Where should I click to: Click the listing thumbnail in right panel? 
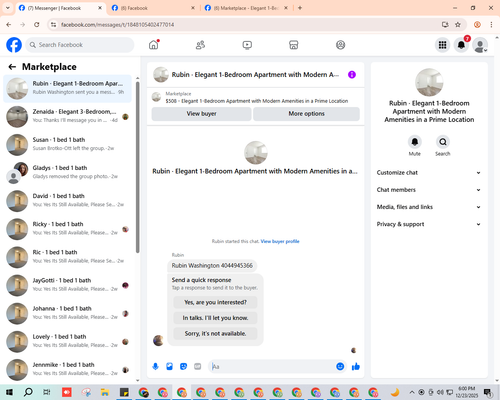point(429,82)
